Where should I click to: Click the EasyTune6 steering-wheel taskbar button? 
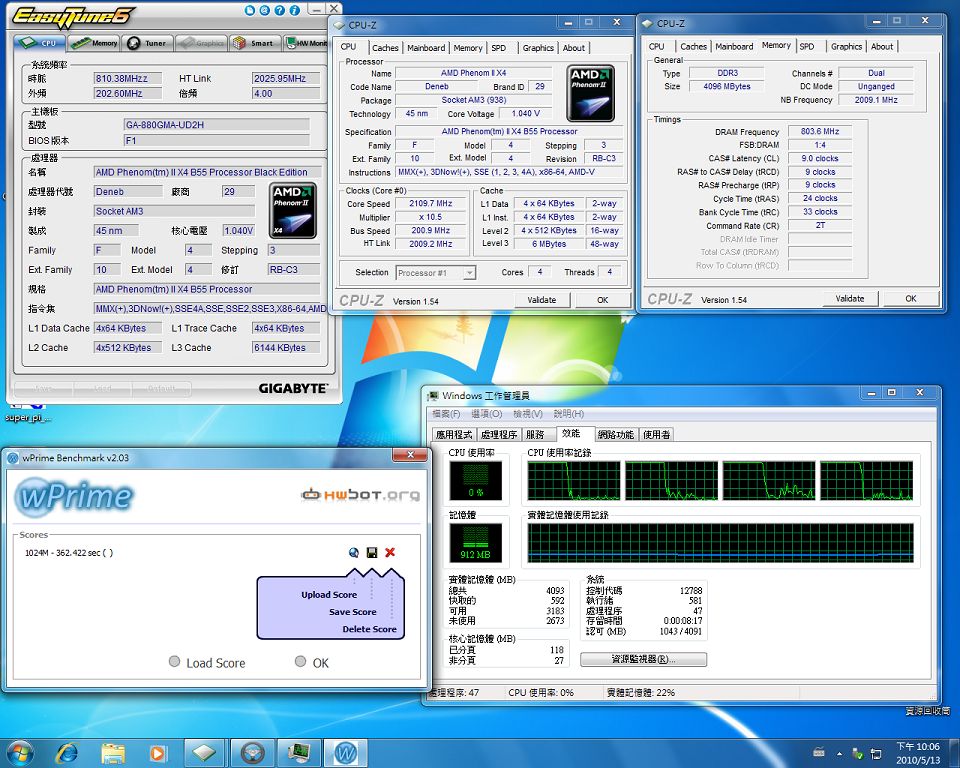[252, 753]
